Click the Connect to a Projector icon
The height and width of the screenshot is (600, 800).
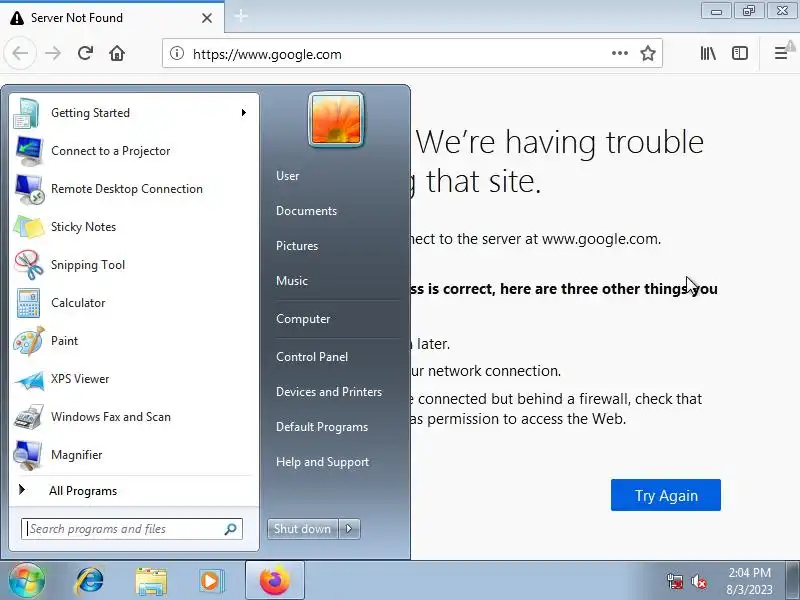[x=29, y=151]
